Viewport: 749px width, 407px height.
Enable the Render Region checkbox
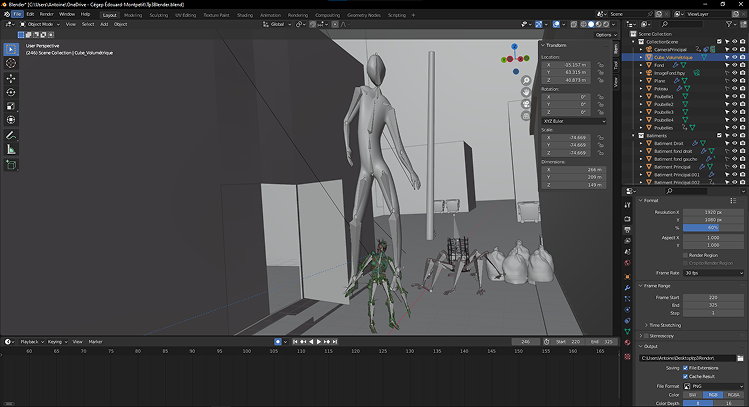[x=685, y=255]
